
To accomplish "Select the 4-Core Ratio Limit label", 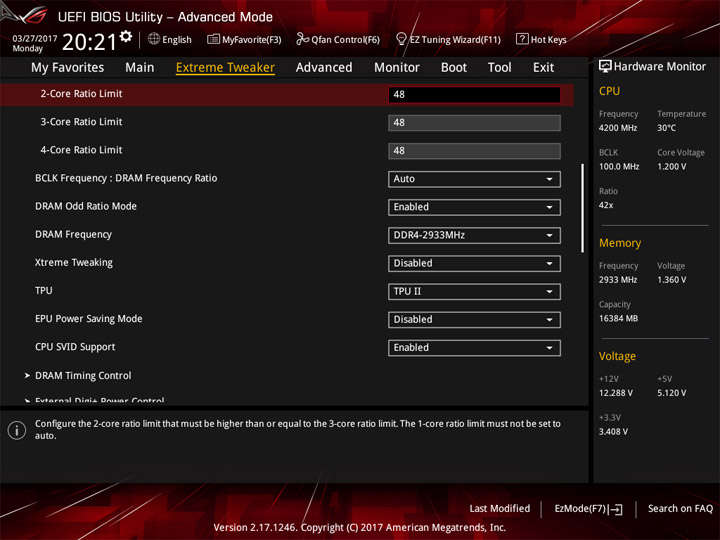I will pos(81,150).
